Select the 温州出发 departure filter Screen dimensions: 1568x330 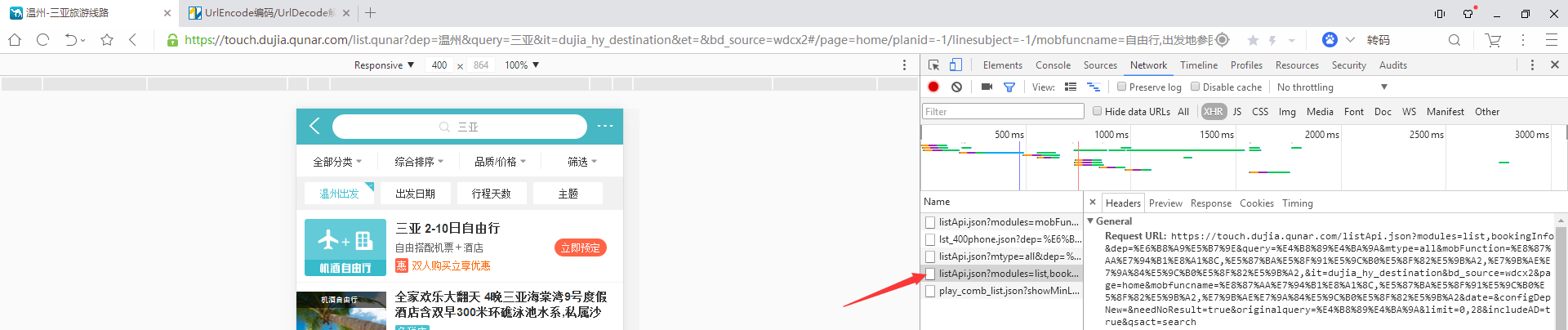click(x=339, y=194)
